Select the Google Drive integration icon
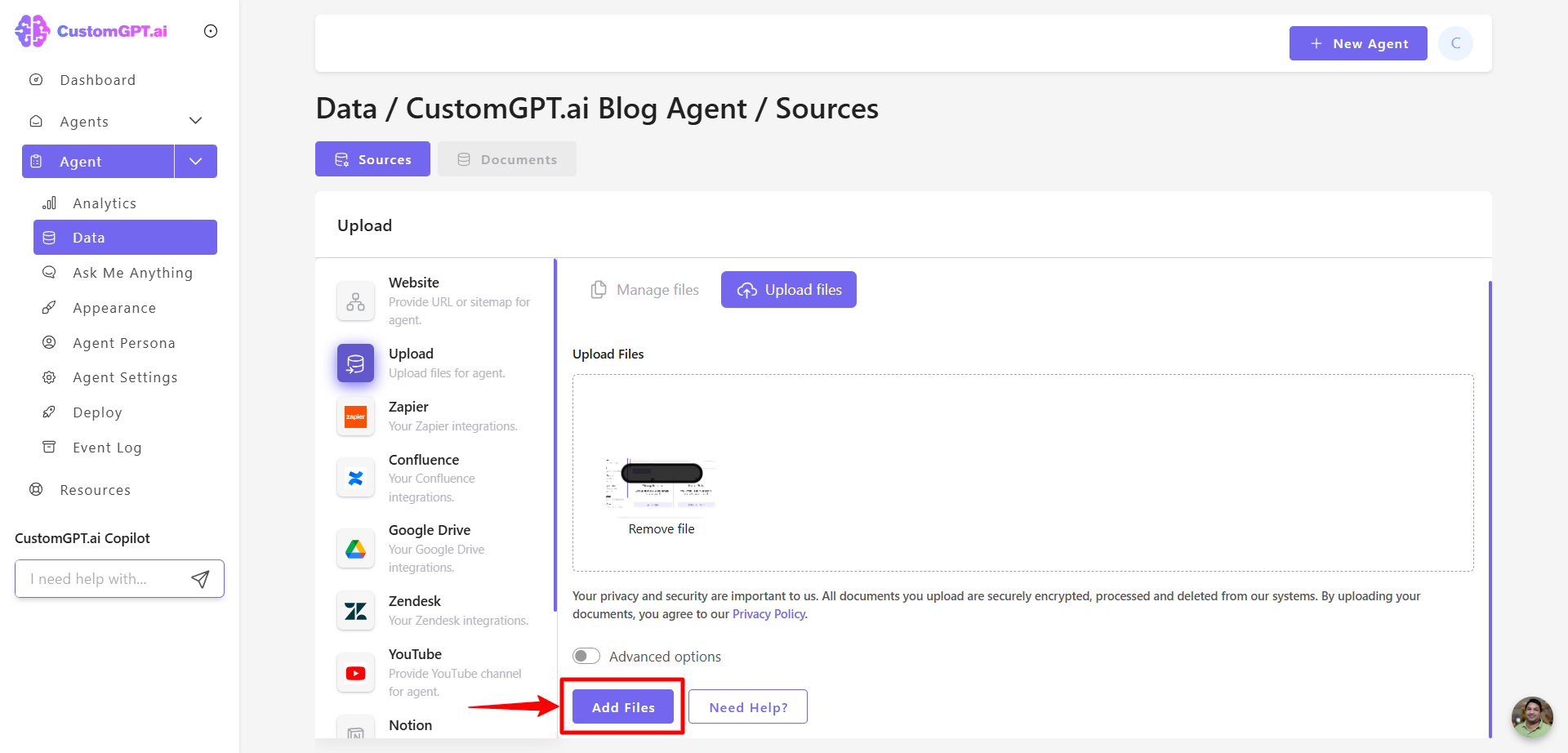 coord(355,549)
